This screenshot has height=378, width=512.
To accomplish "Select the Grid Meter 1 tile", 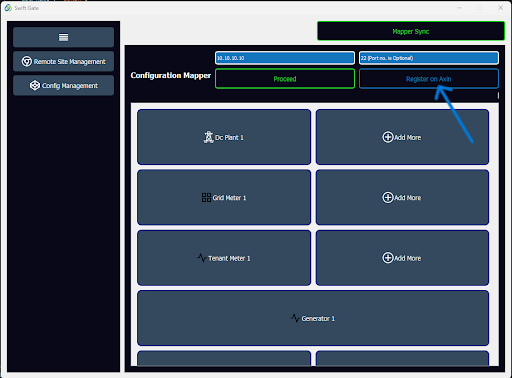I will (x=224, y=197).
